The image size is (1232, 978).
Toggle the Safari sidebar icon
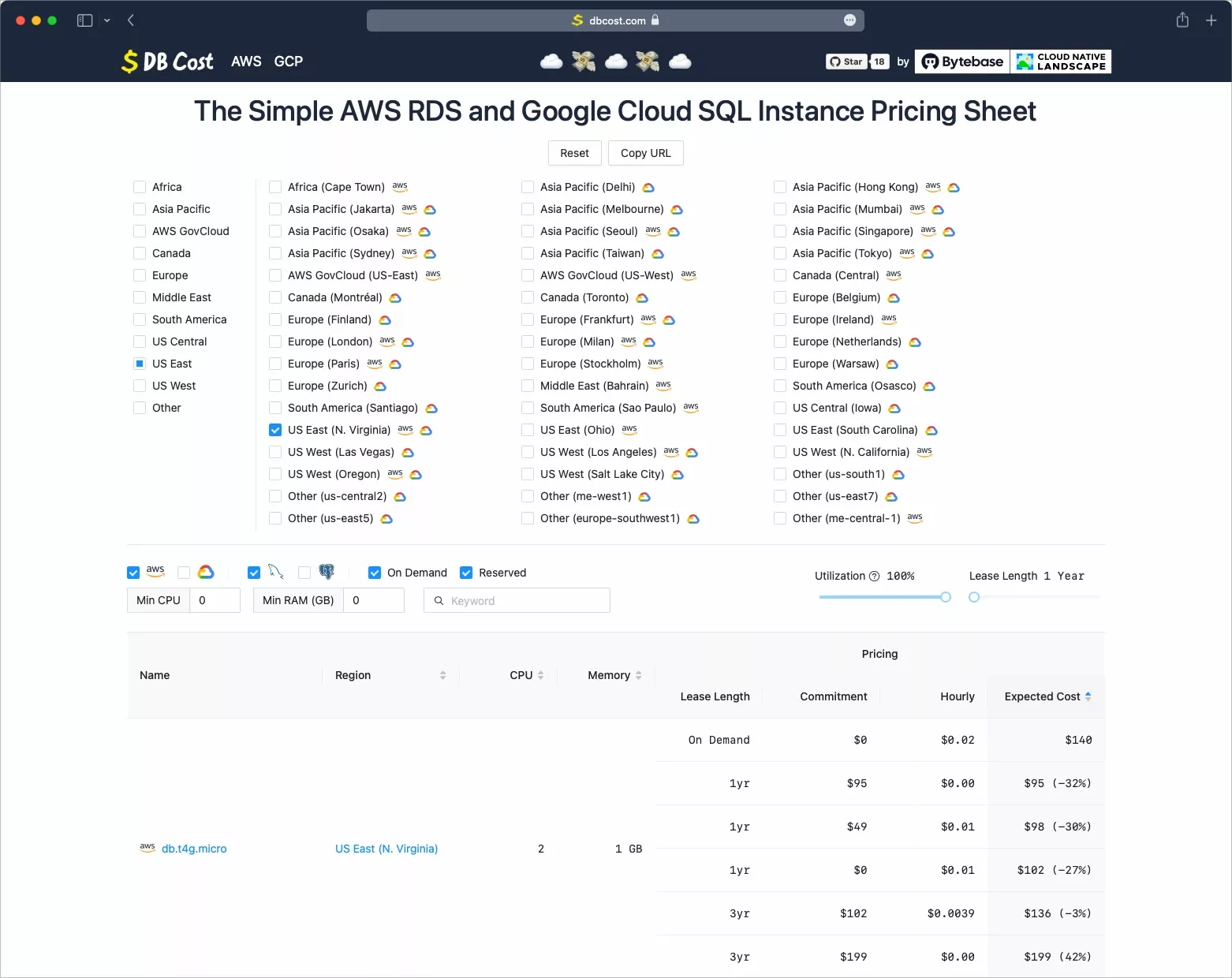pyautogui.click(x=84, y=21)
